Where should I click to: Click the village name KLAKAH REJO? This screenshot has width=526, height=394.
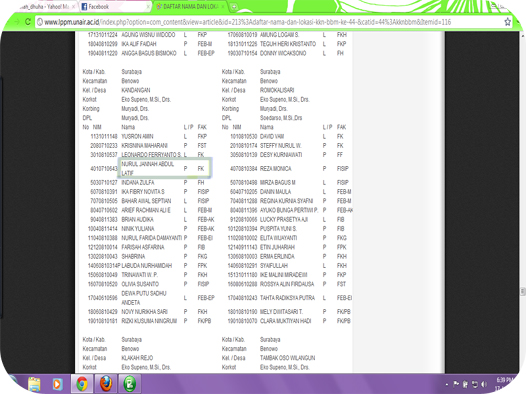click(x=137, y=358)
